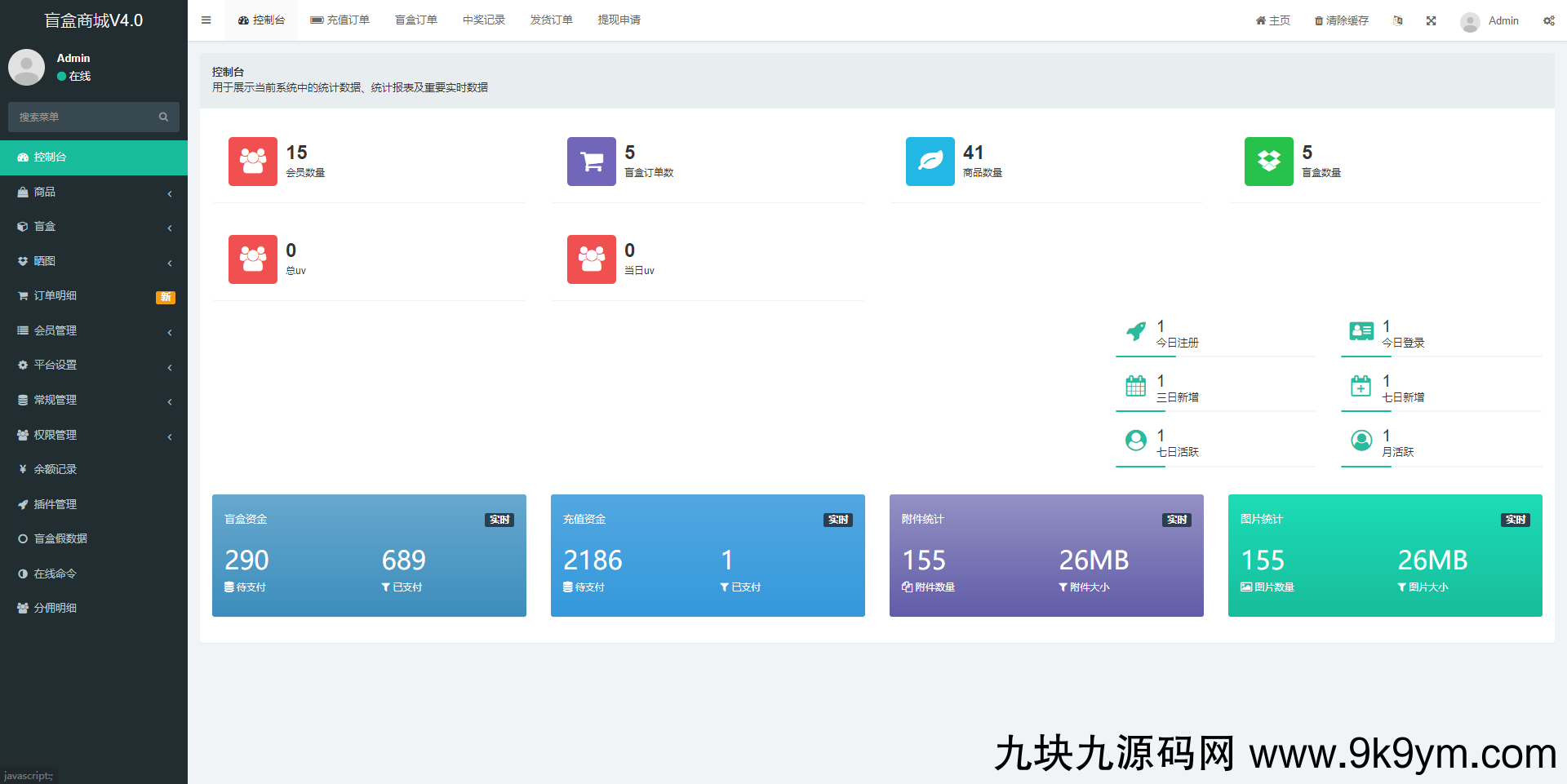Click the hamburger sidebar toggle icon
This screenshot has height=784, width=1567.
click(x=206, y=20)
